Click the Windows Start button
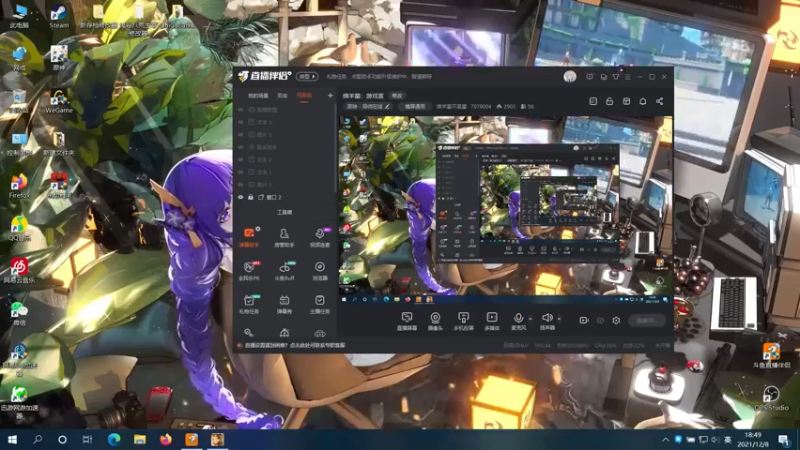Screen dimensions: 800x450 pyautogui.click(x=12, y=439)
